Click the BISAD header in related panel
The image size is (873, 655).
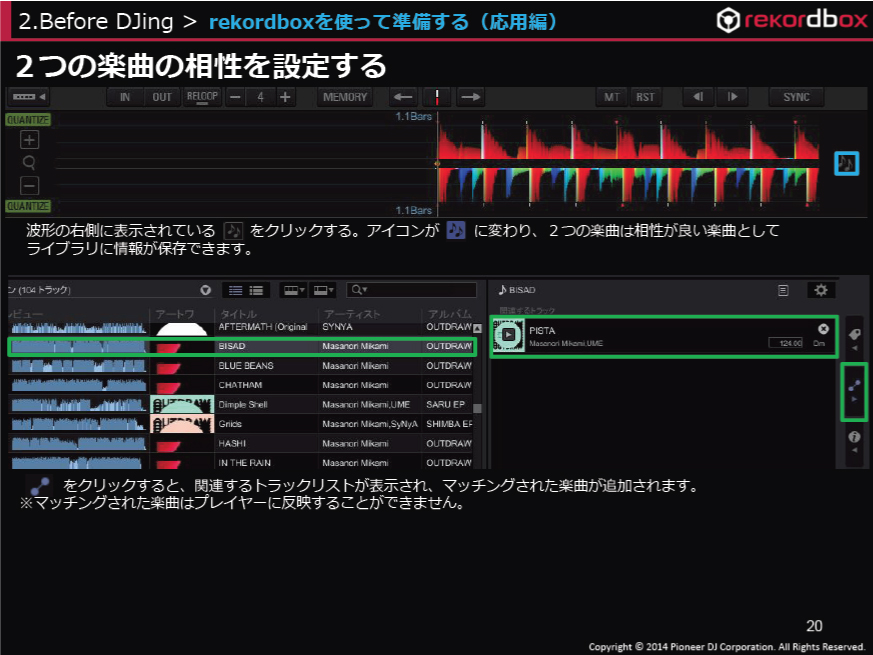tap(517, 290)
